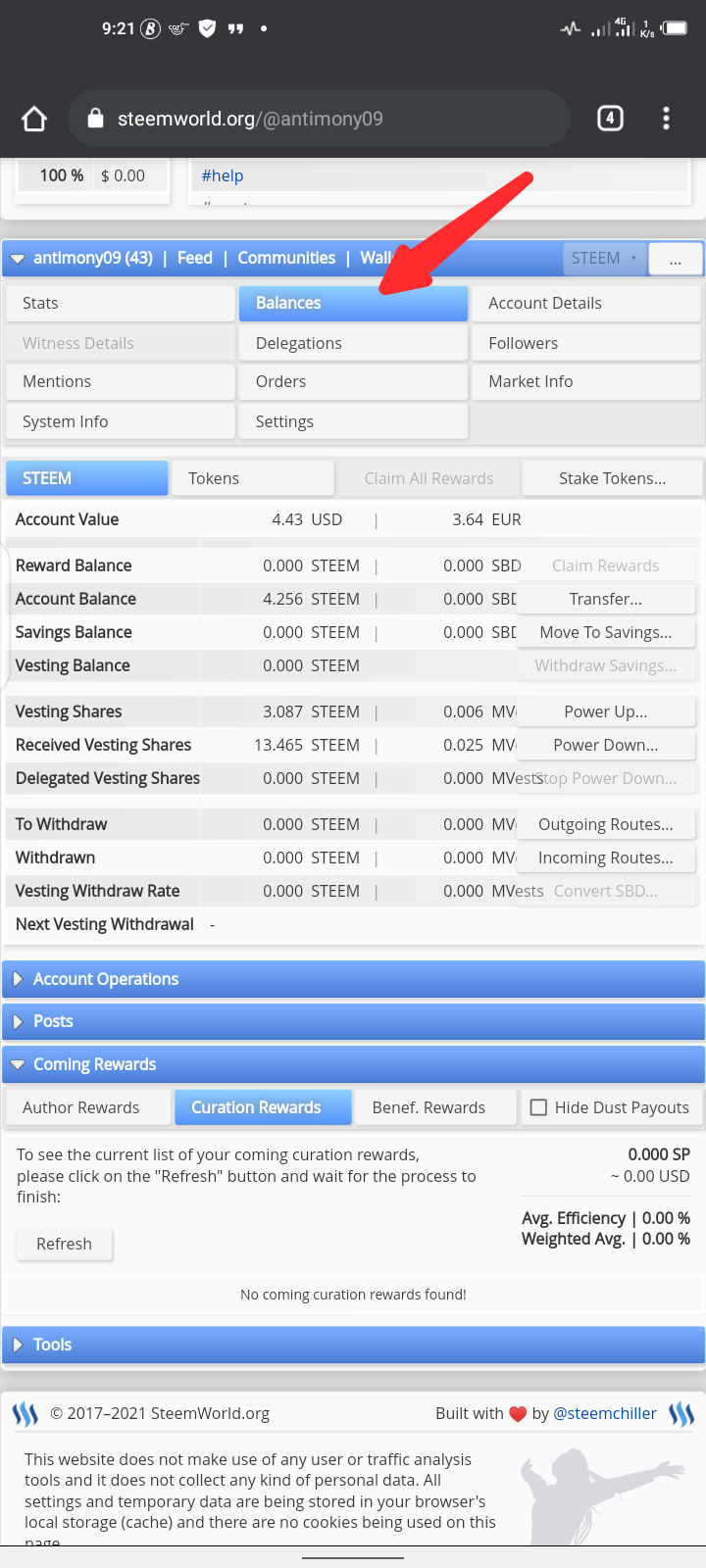The height and width of the screenshot is (1568, 706).
Task: Click the battery icon in status bar
Action: [x=675, y=28]
